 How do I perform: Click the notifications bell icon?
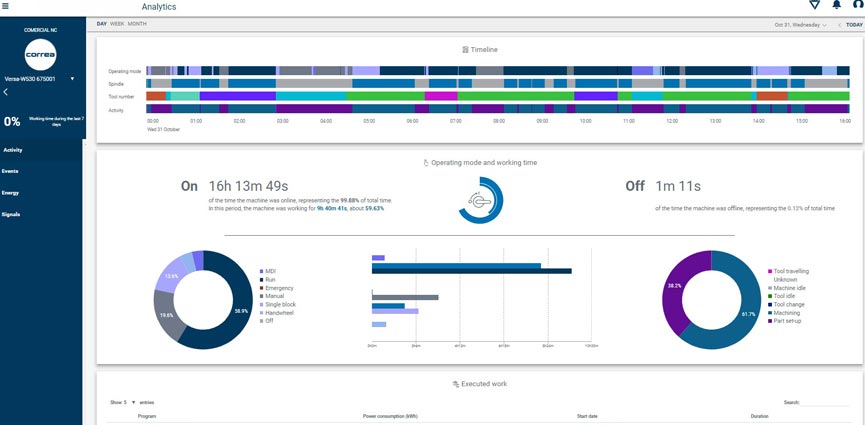(x=837, y=5)
